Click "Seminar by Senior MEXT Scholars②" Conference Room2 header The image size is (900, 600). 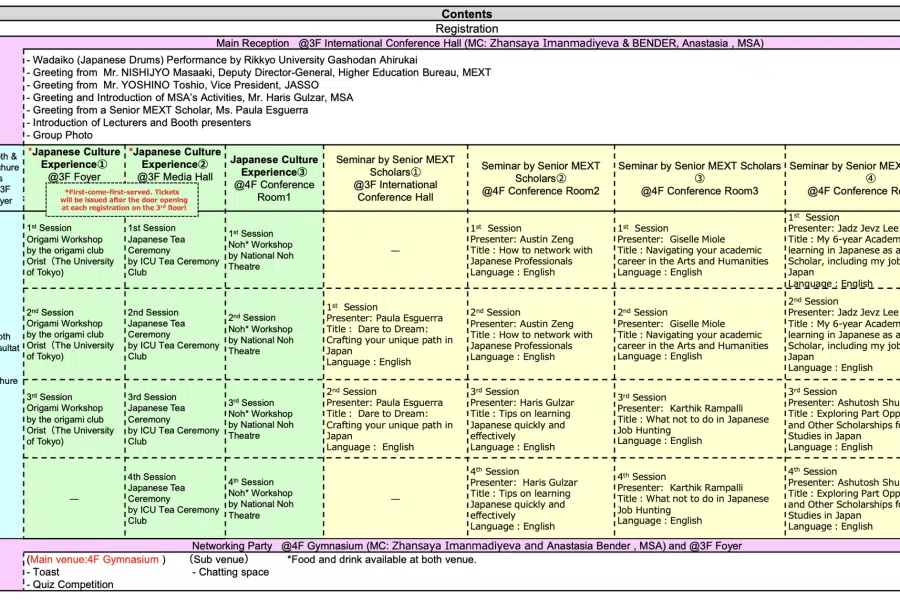[x=541, y=178]
